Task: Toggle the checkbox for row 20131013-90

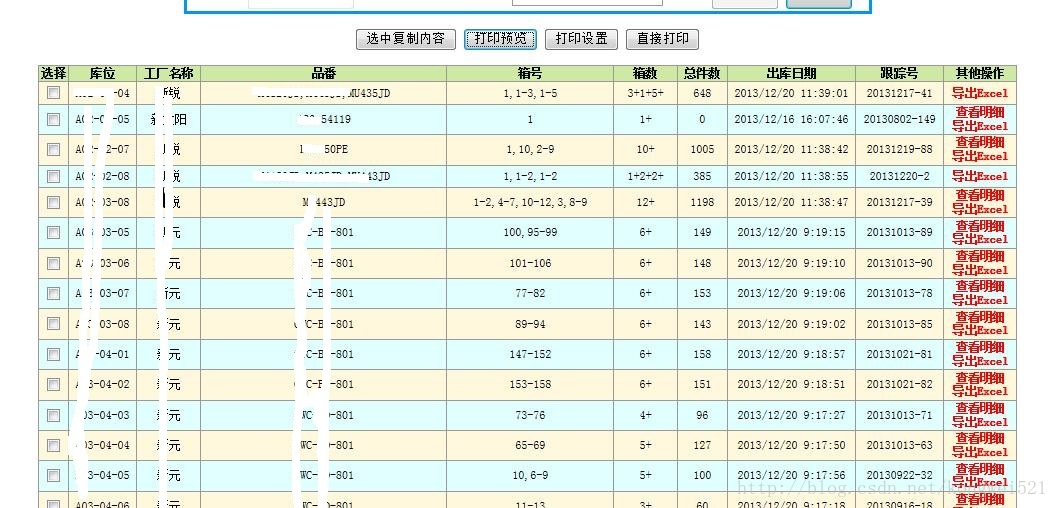Action: tap(53, 263)
